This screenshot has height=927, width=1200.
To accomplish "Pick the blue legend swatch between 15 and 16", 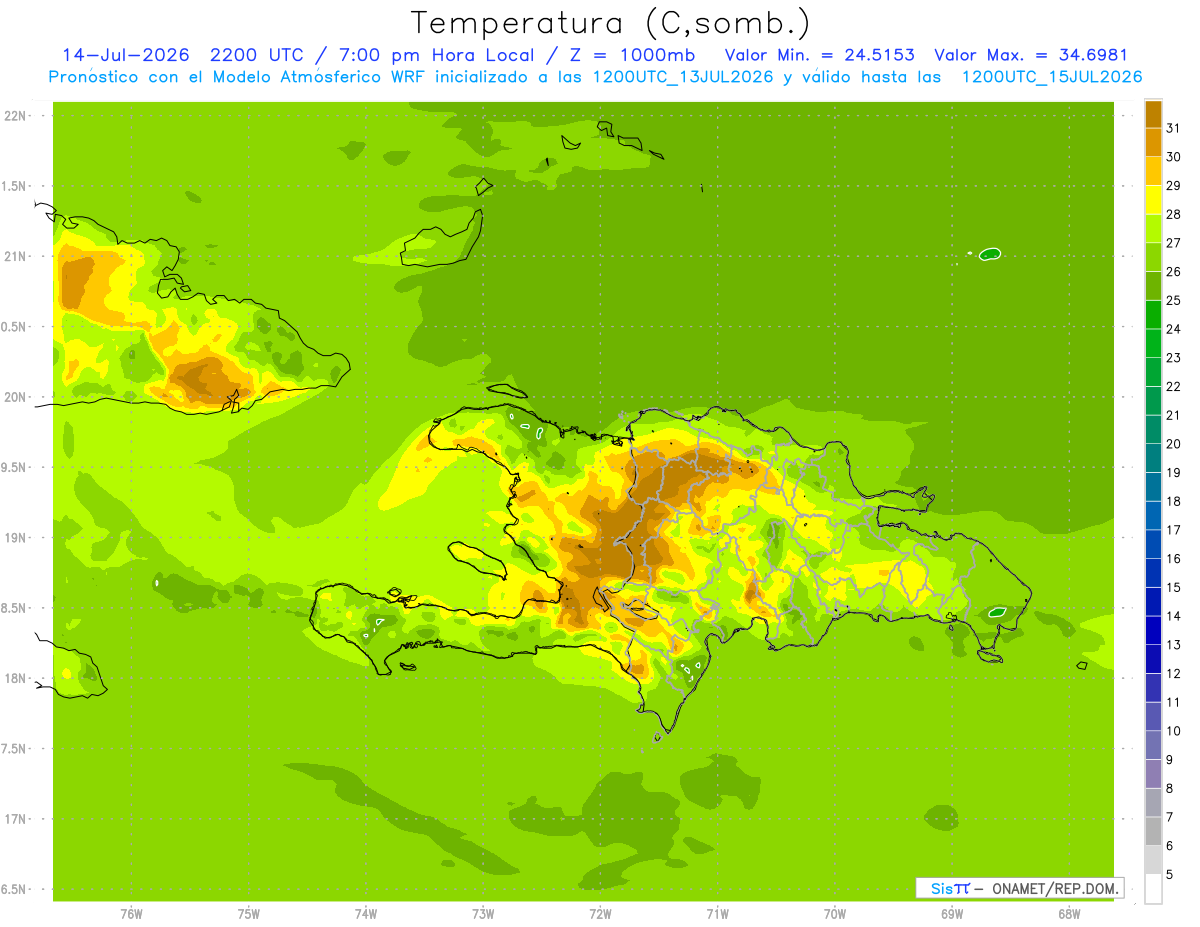I will (1153, 574).
